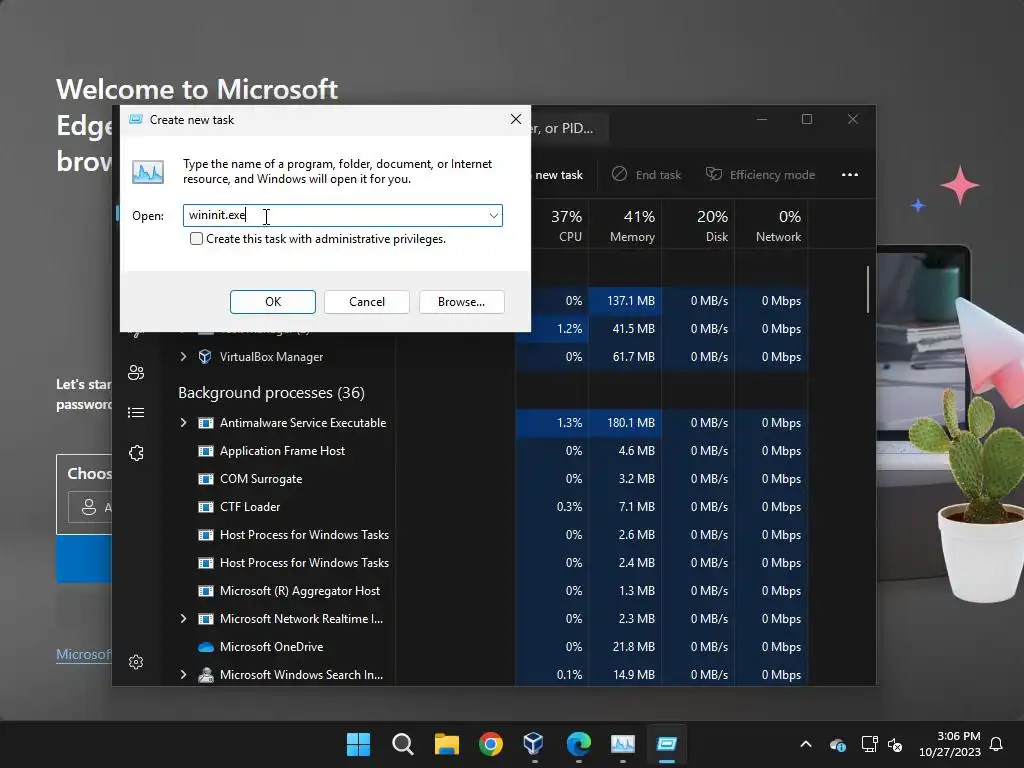Open File Explorer from taskbar
Image resolution: width=1024 pixels, height=768 pixels.
(x=447, y=744)
